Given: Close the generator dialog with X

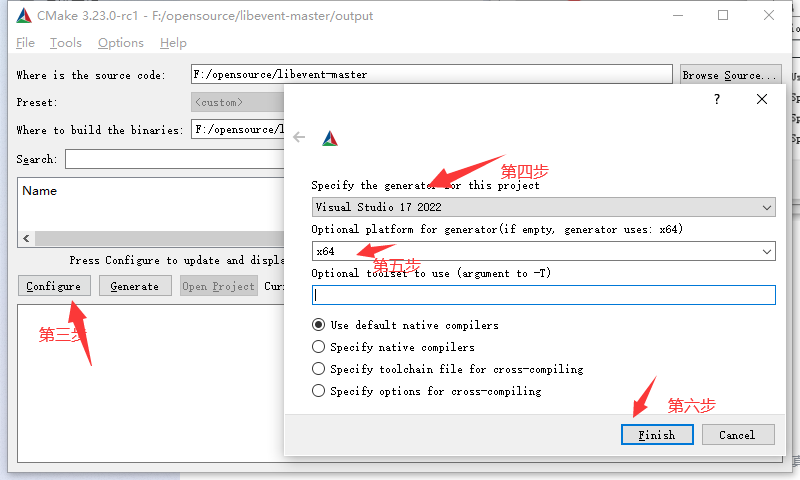Looking at the screenshot, I should pos(762,99).
